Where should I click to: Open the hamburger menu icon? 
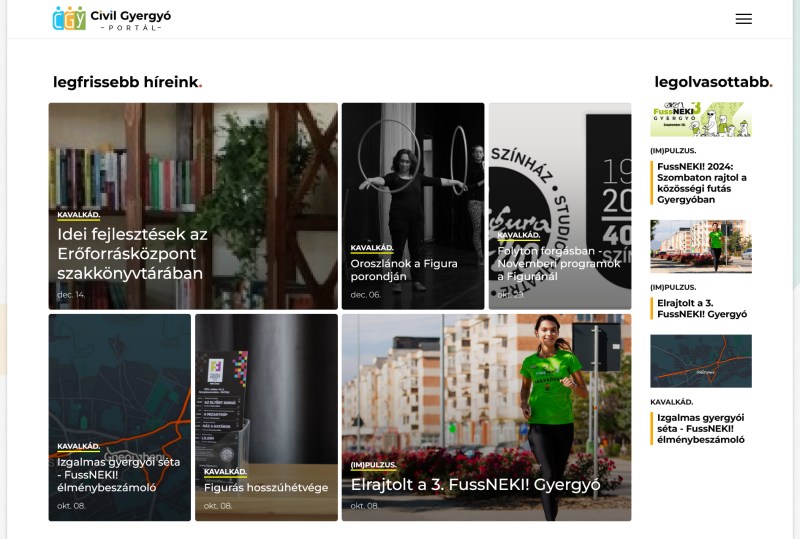[743, 19]
